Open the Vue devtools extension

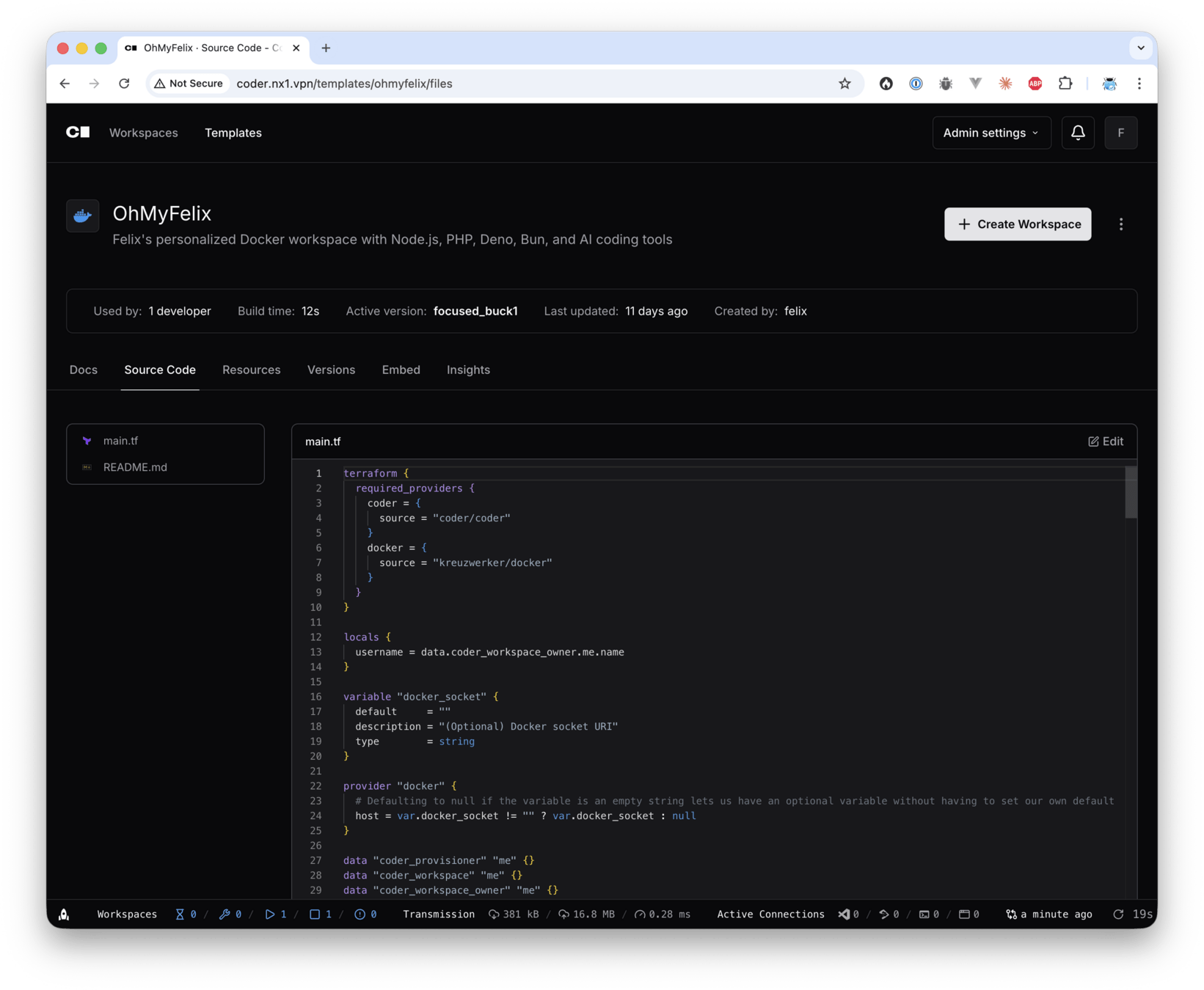coord(975,84)
